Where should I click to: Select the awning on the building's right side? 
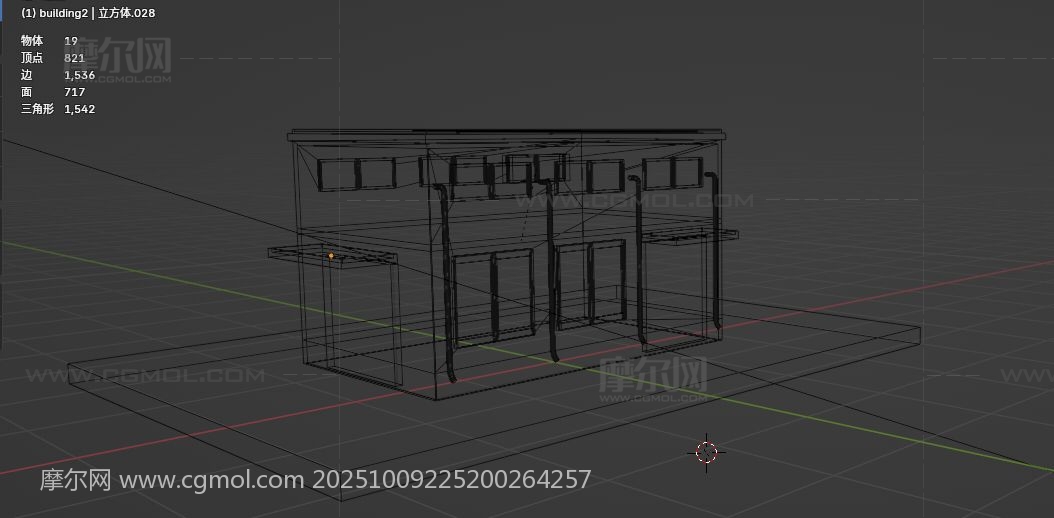(x=689, y=236)
